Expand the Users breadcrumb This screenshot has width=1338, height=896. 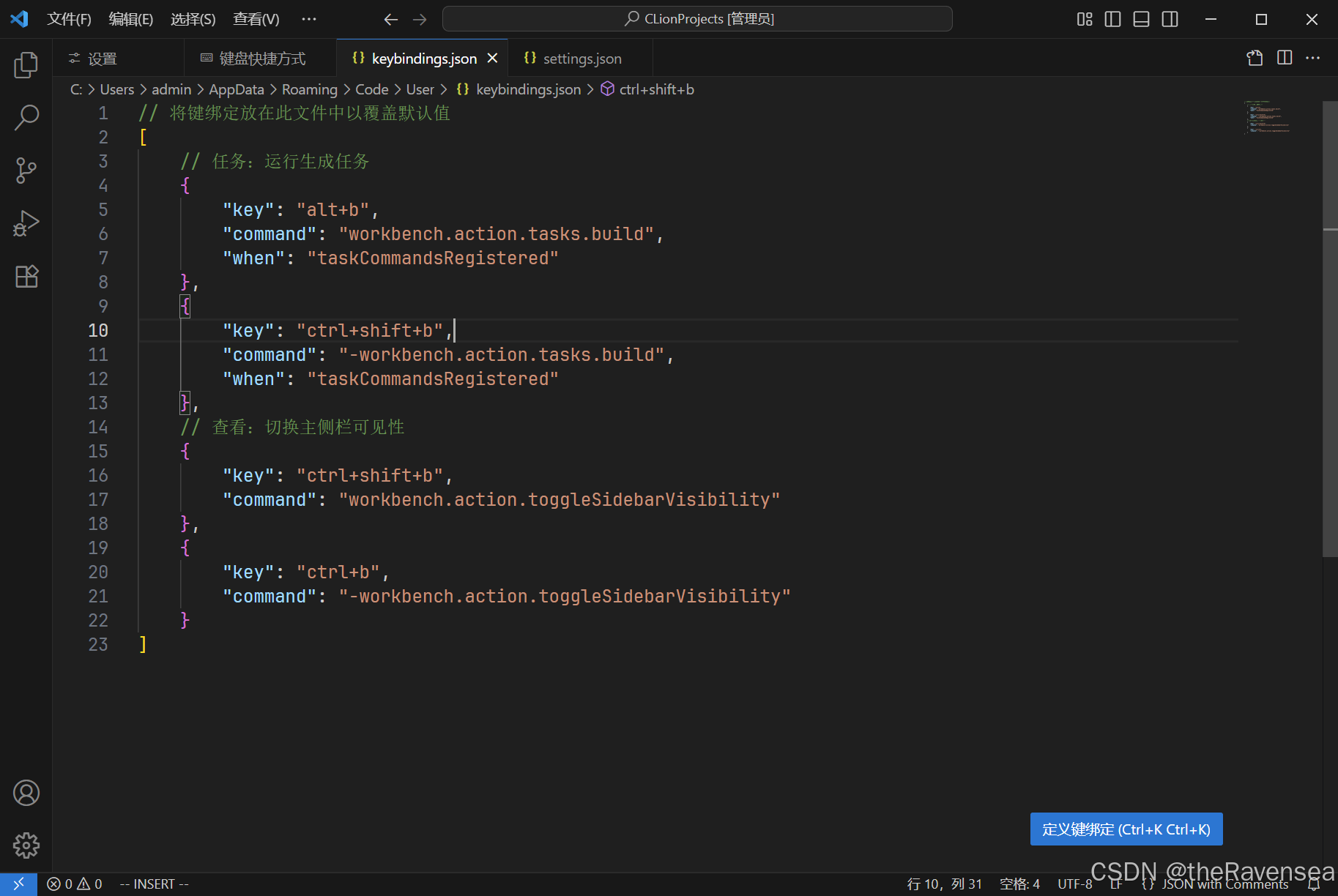click(117, 89)
